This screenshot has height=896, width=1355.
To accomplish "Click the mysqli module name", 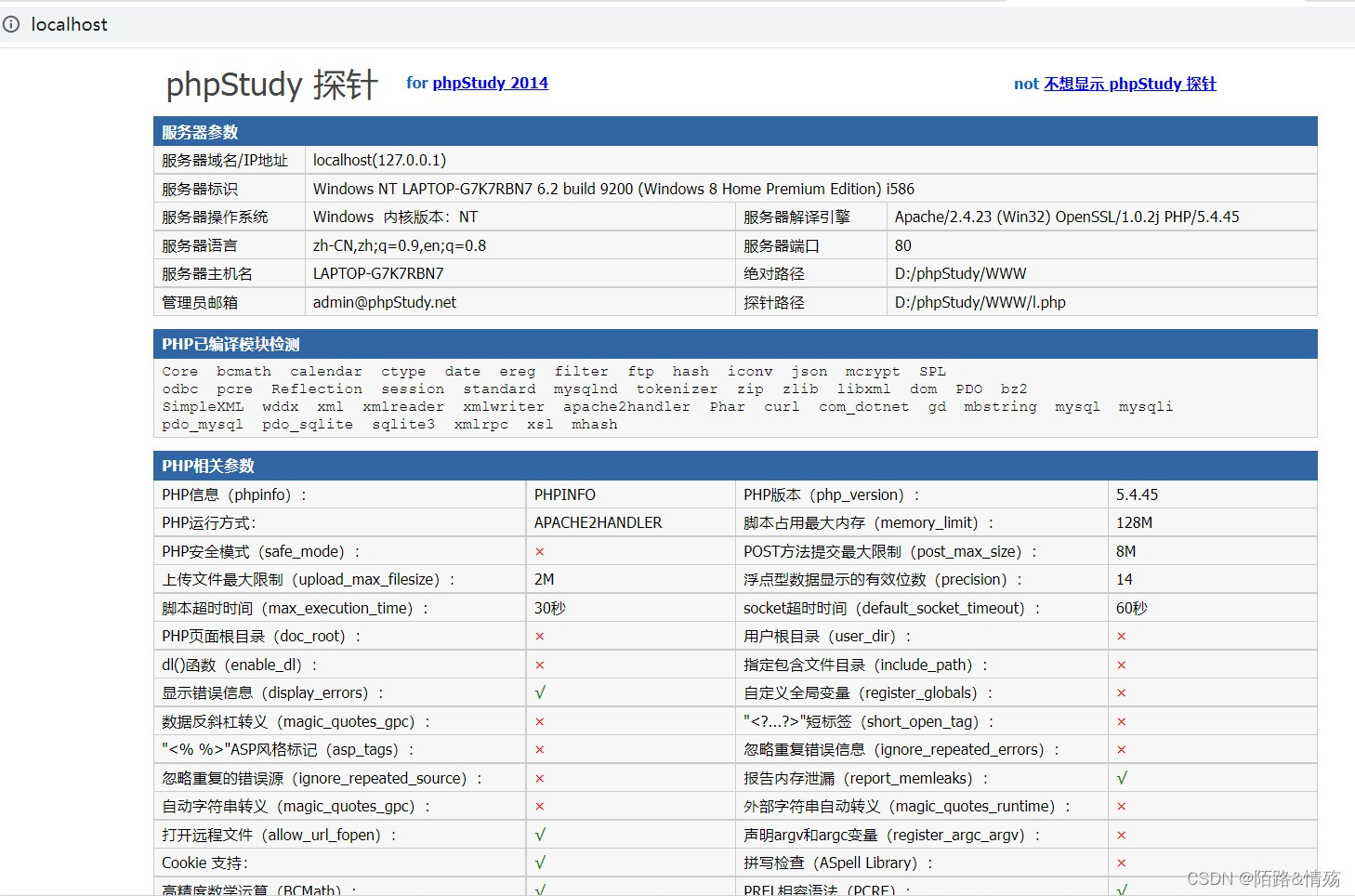I will click(1146, 406).
